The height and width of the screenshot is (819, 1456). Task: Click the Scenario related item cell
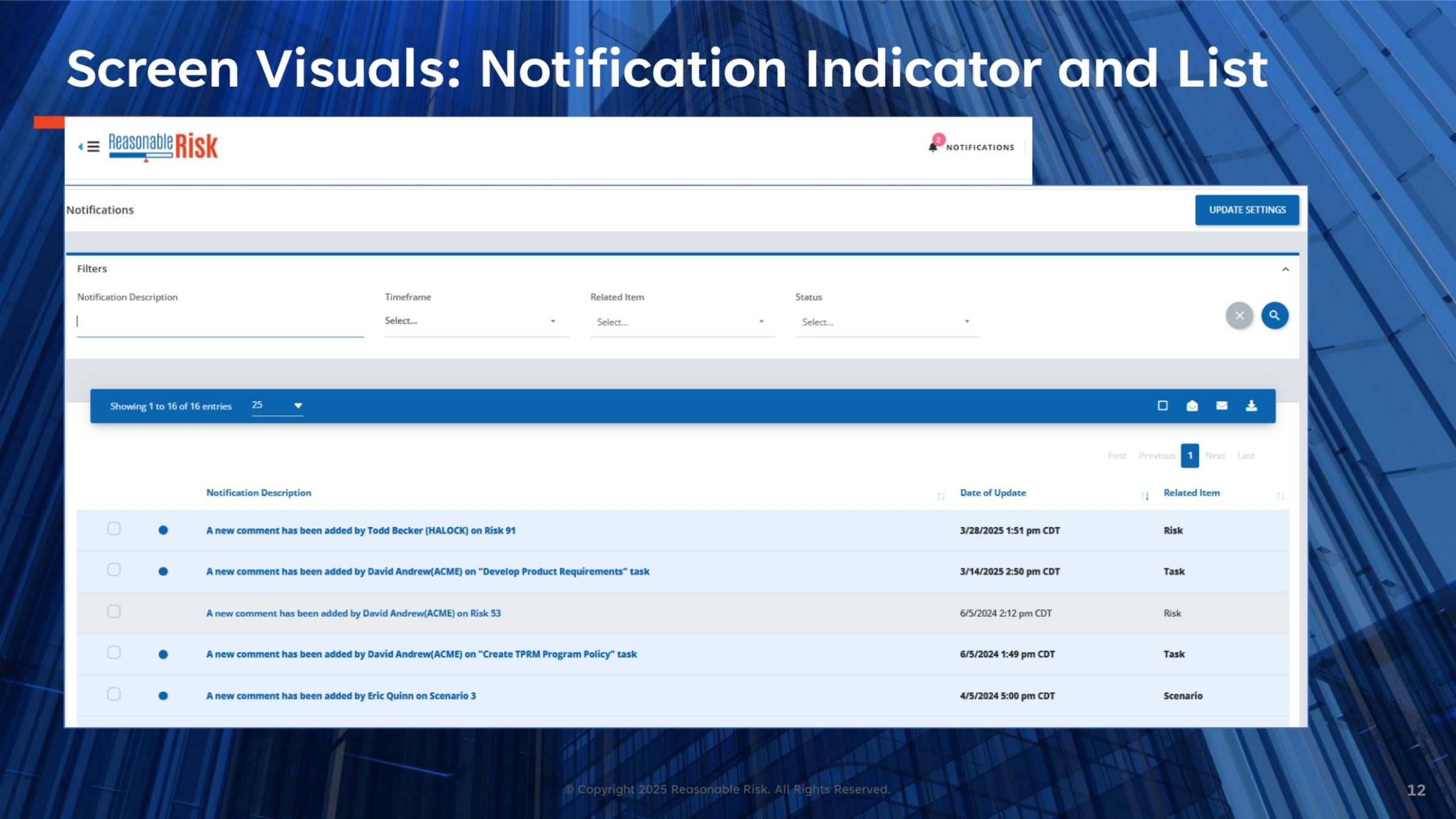click(1182, 696)
